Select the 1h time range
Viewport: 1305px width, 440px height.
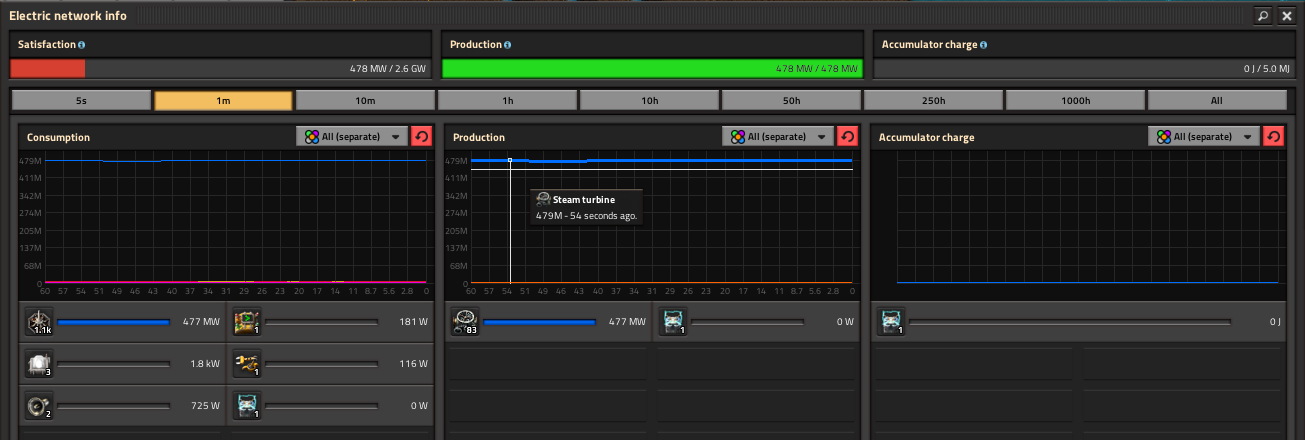507,101
